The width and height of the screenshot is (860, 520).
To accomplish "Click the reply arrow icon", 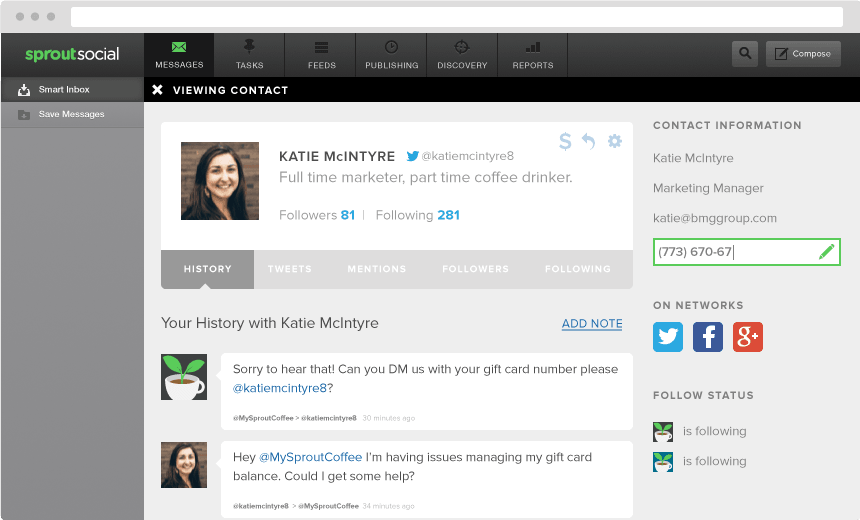I will click(589, 142).
